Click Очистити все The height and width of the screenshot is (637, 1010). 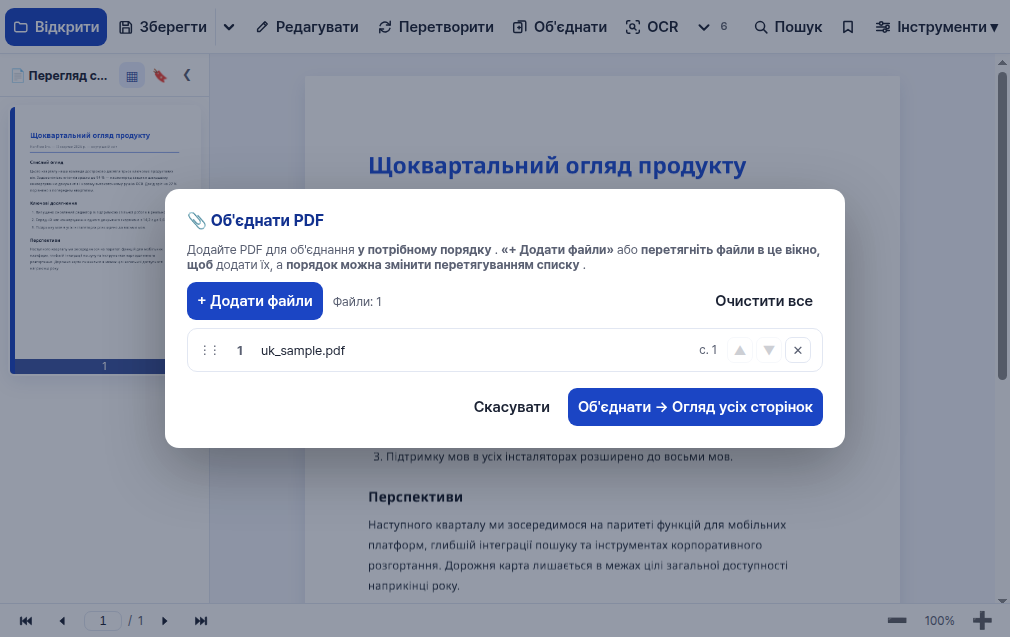[x=764, y=301]
